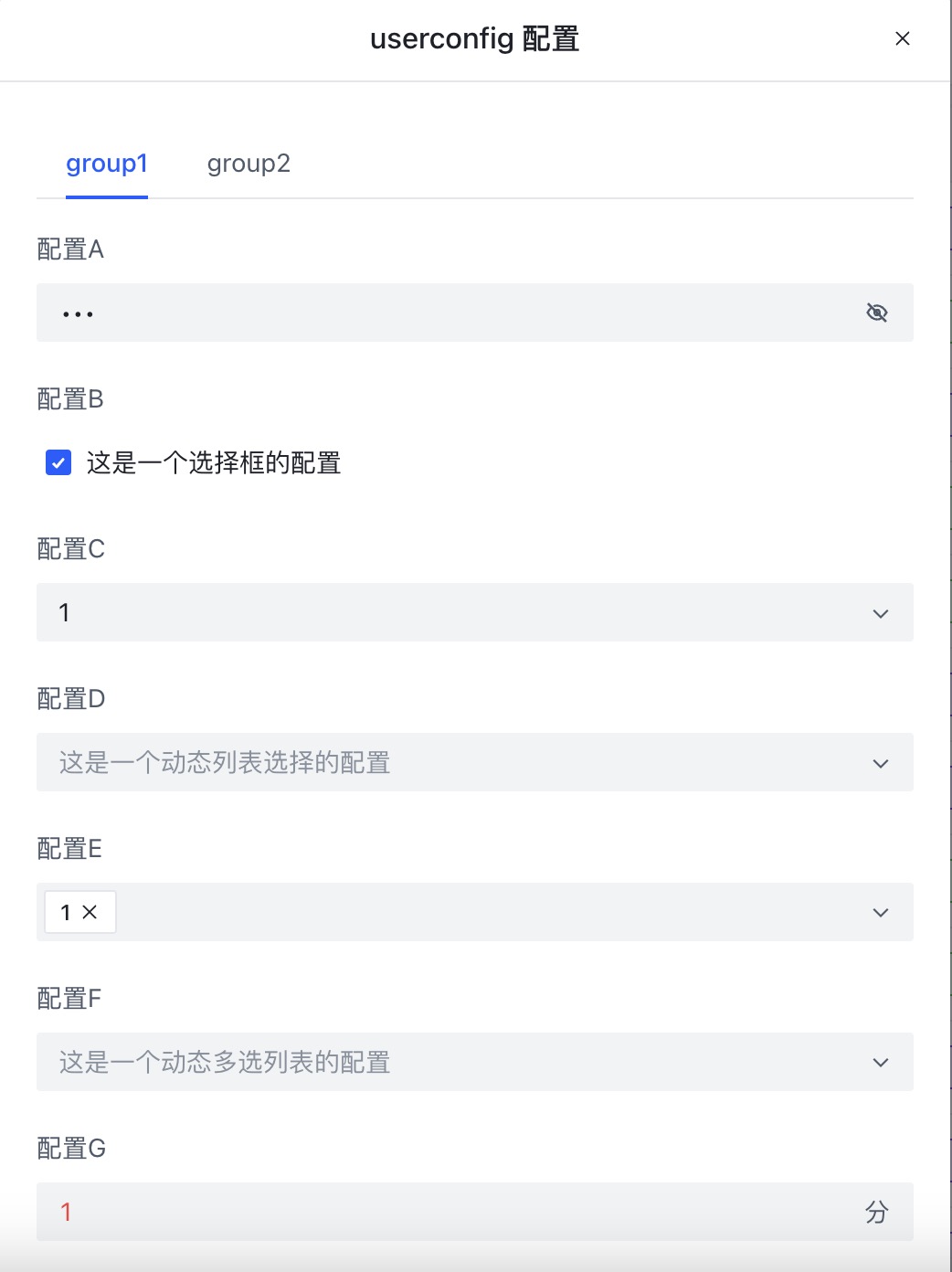
Task: Click the userconfig 配置 dialog title
Action: pyautogui.click(x=474, y=39)
